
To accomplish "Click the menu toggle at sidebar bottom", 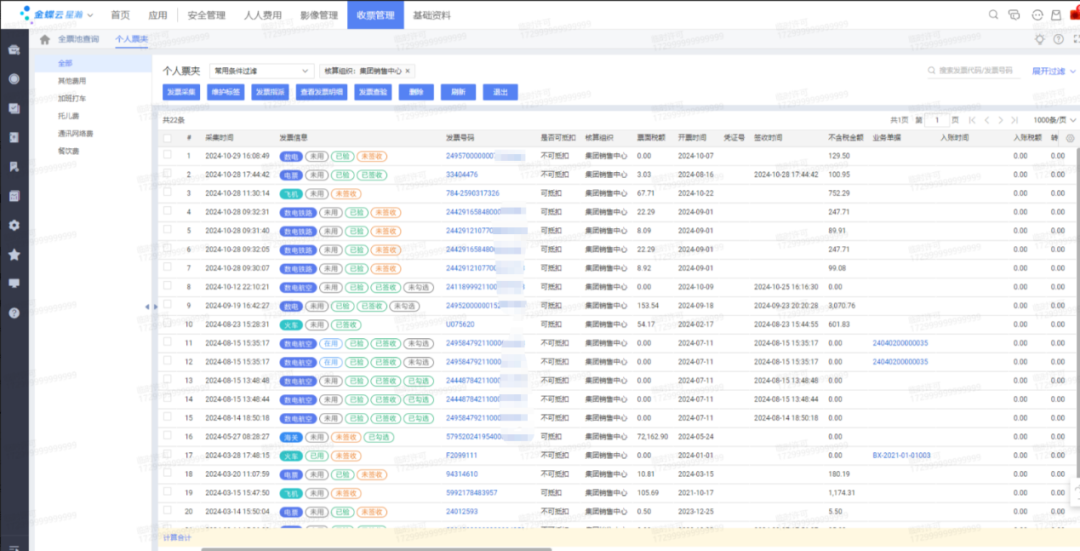I will [x=14, y=548].
